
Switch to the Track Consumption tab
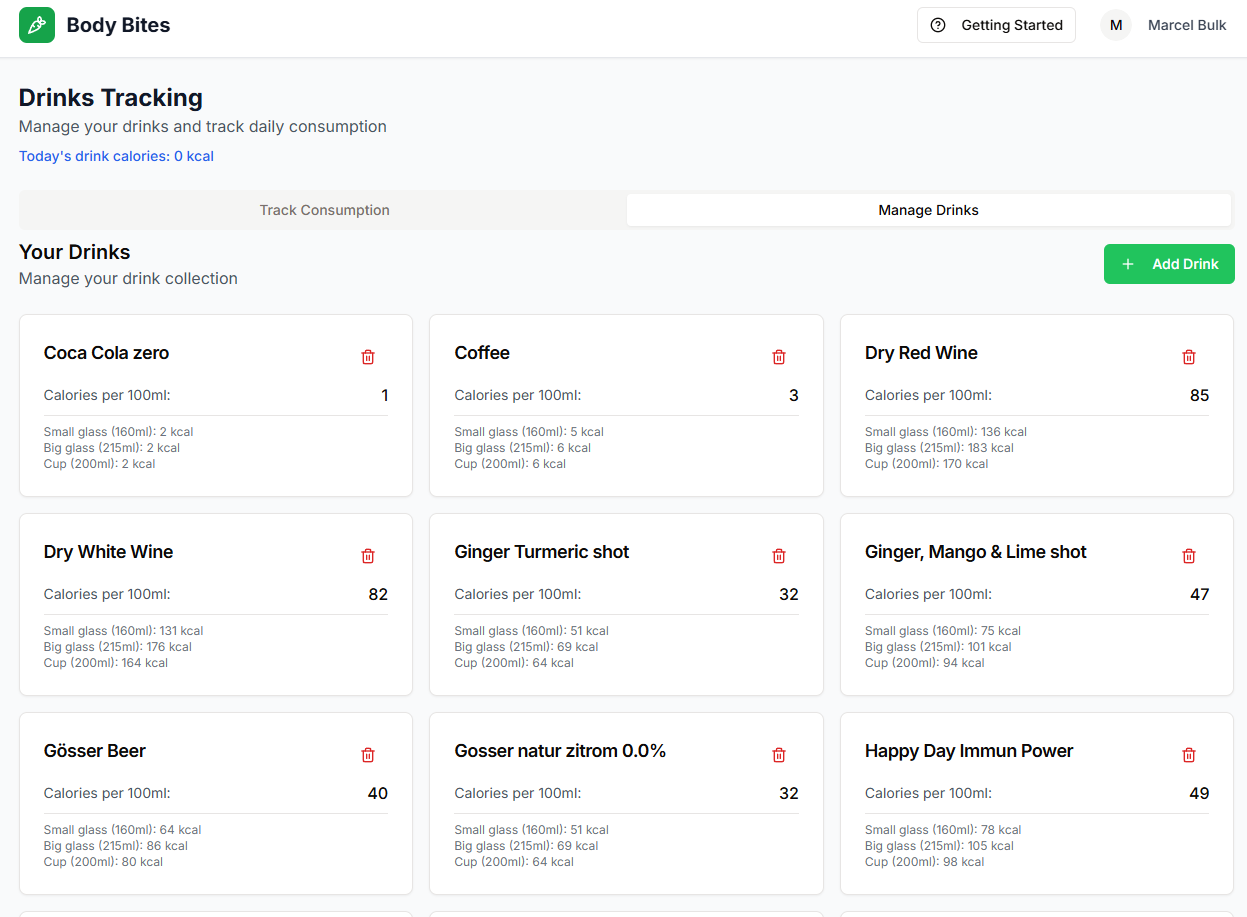click(324, 210)
